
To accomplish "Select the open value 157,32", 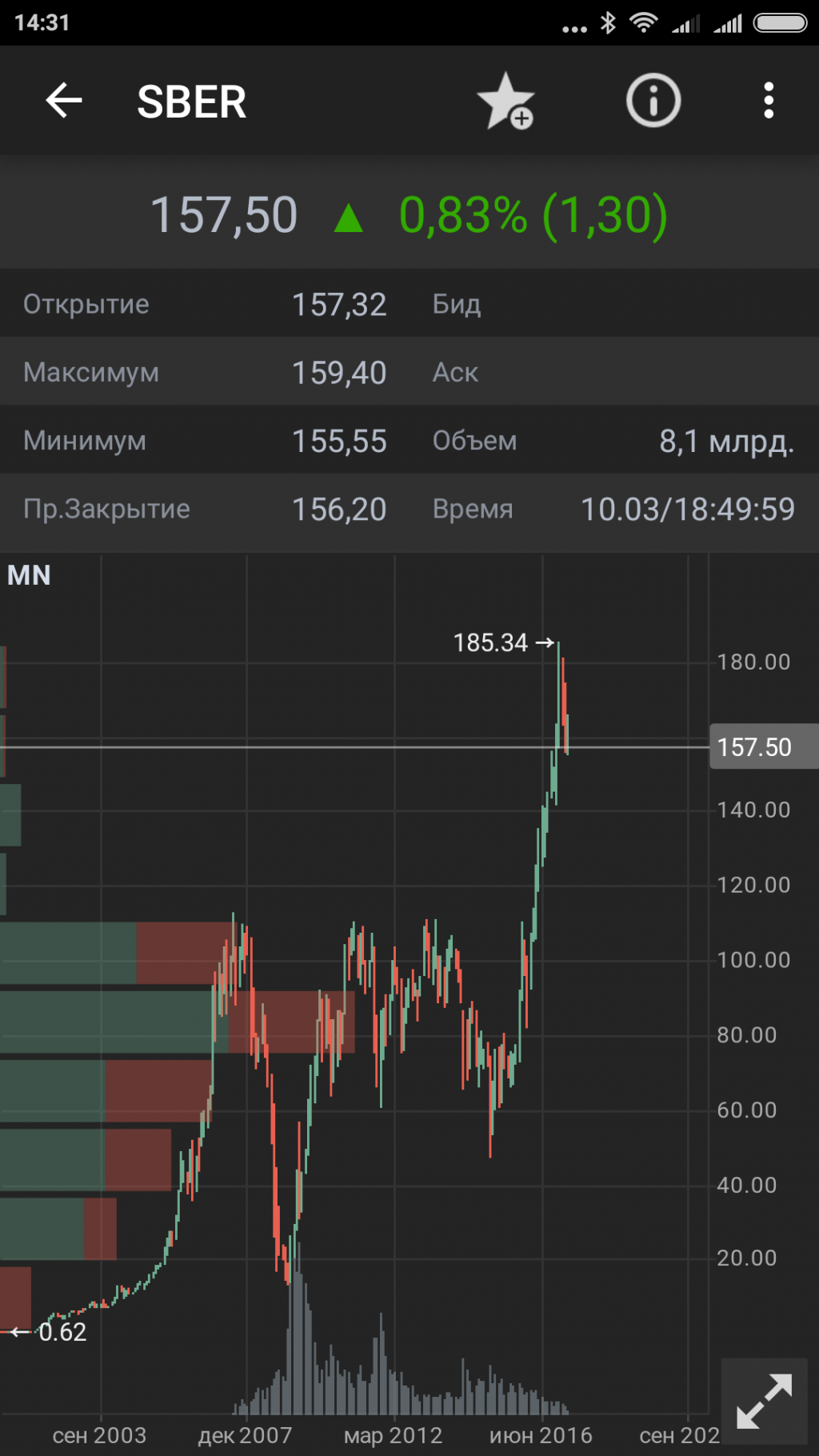I will (339, 305).
